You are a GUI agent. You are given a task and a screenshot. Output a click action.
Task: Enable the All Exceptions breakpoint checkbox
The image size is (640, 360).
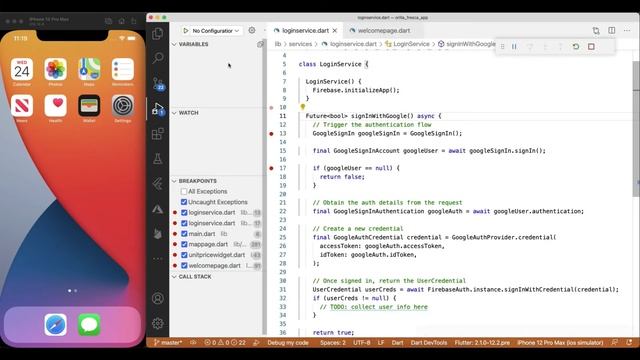pos(184,191)
